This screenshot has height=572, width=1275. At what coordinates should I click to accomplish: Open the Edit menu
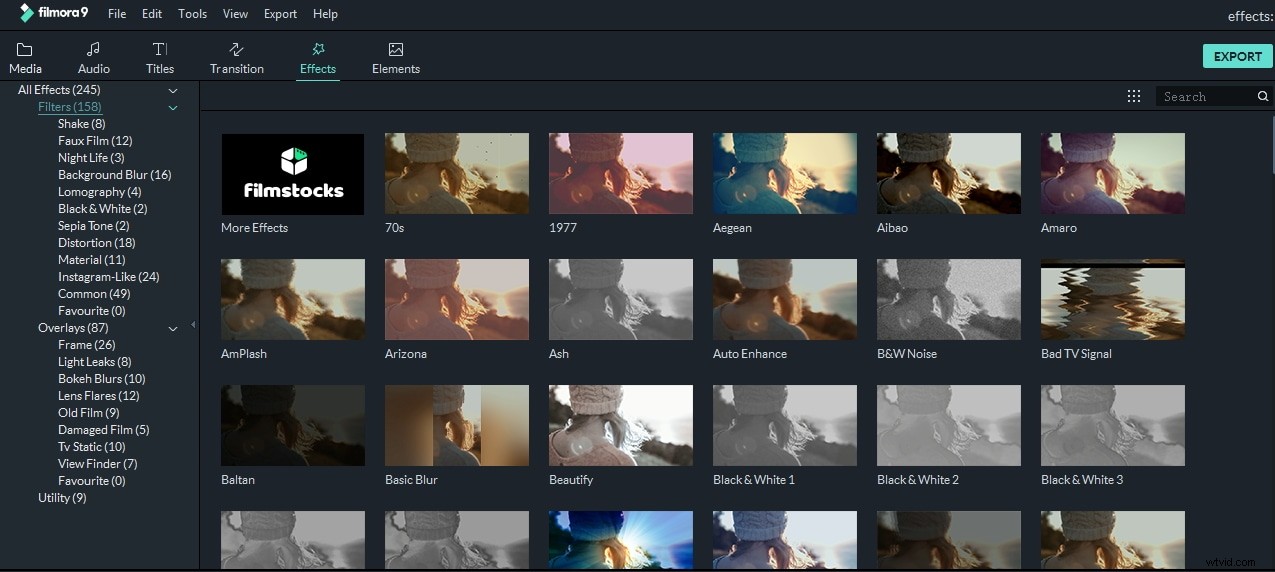click(x=152, y=14)
